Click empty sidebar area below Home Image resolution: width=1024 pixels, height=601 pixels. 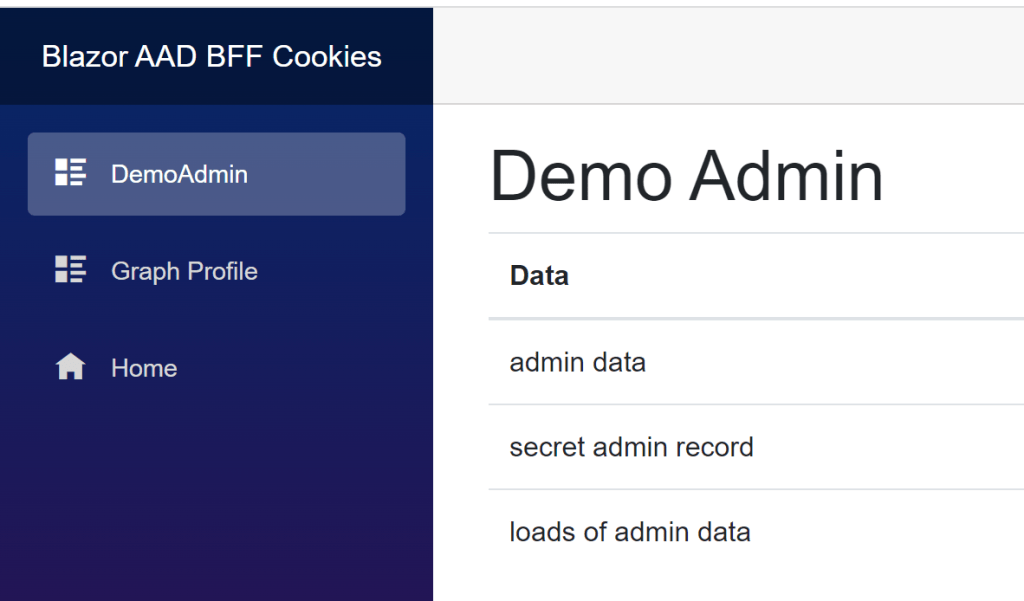[x=216, y=490]
